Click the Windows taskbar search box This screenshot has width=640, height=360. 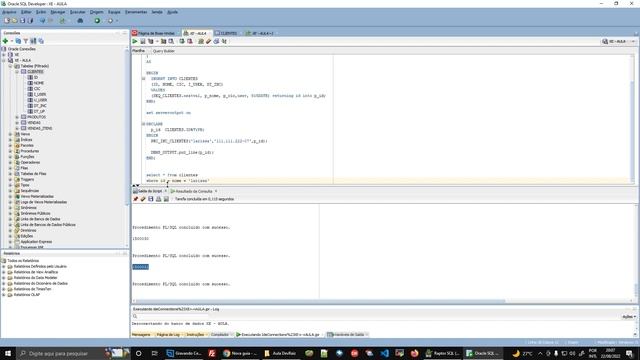pos(59,353)
